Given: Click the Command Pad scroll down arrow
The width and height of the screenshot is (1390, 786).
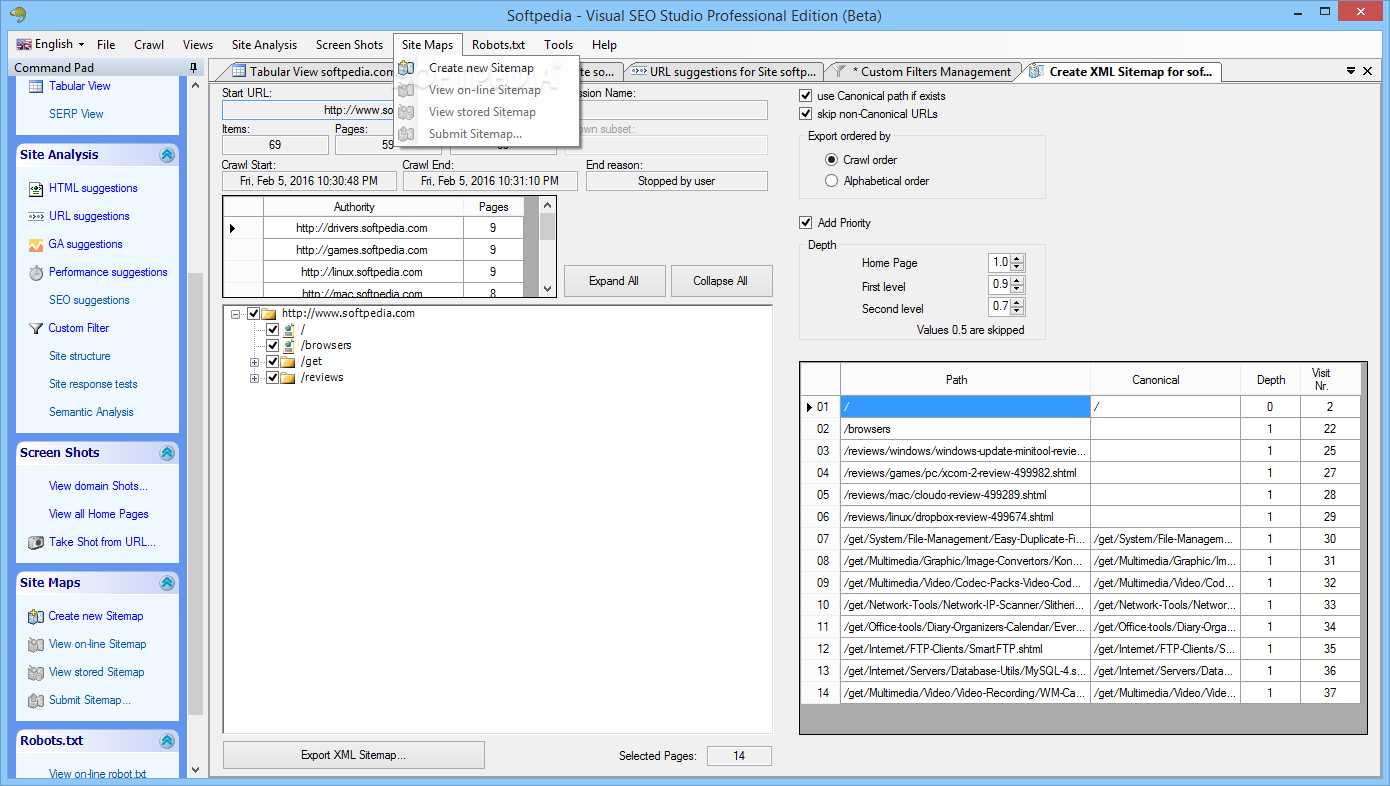Looking at the screenshot, I should tap(194, 770).
